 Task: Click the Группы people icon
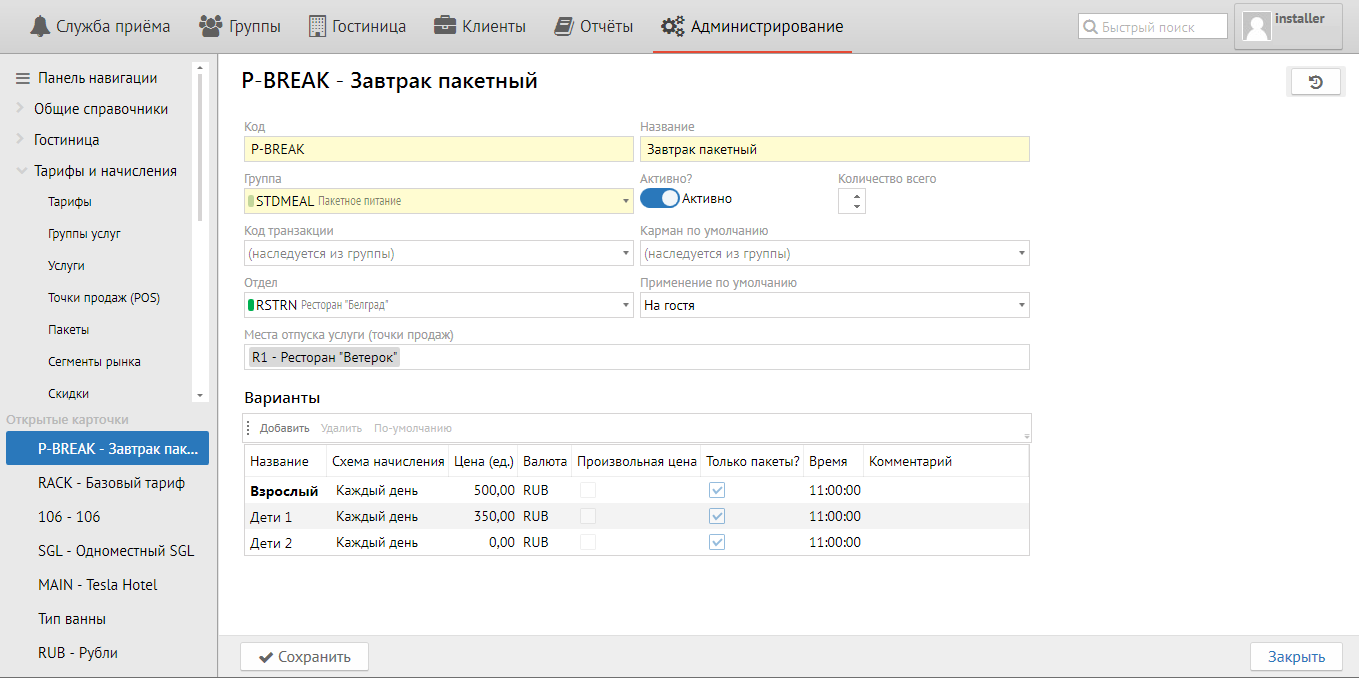[210, 26]
